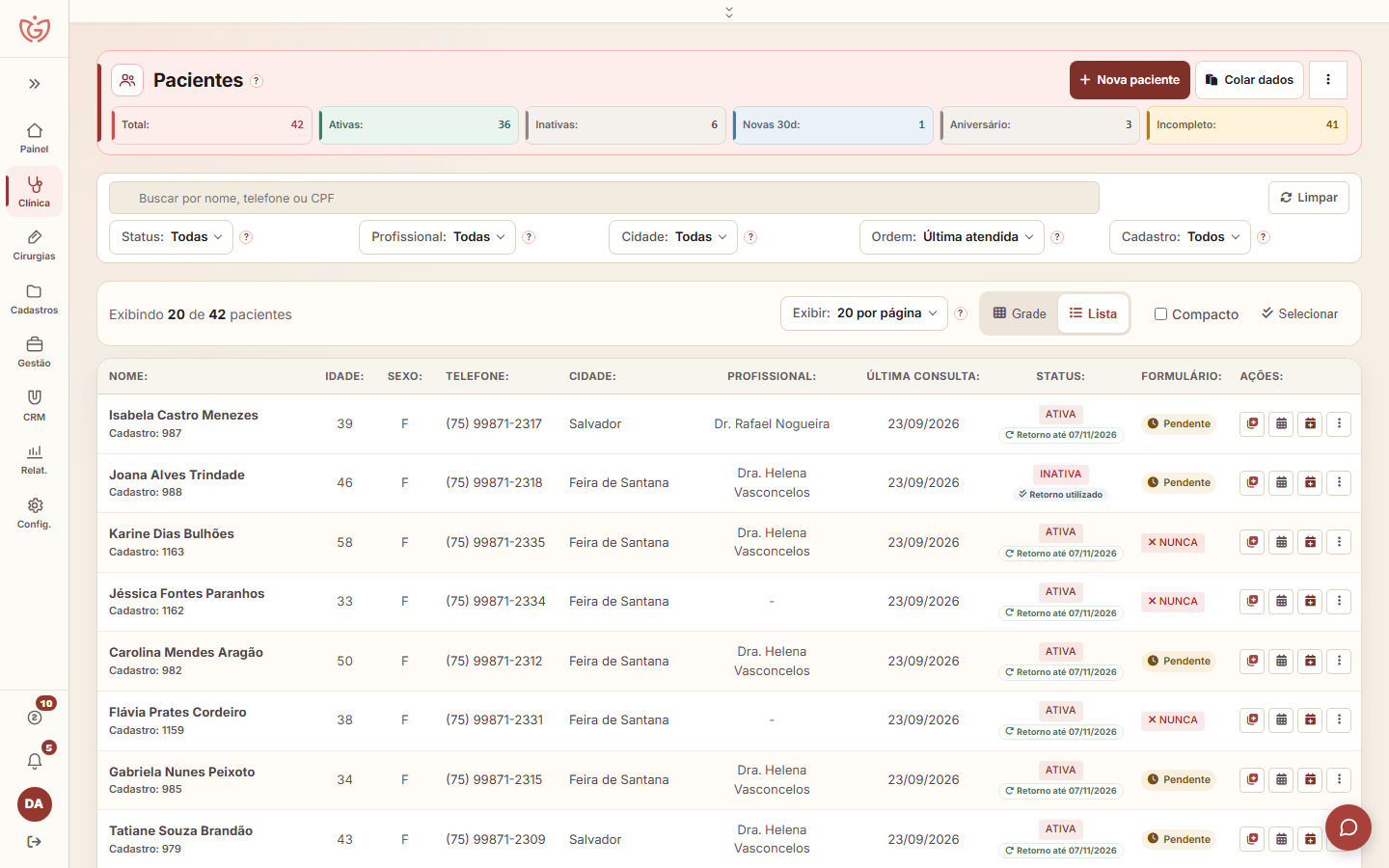Screen dimensions: 1389x868
Task: Switch to Lista view
Action: [1093, 313]
